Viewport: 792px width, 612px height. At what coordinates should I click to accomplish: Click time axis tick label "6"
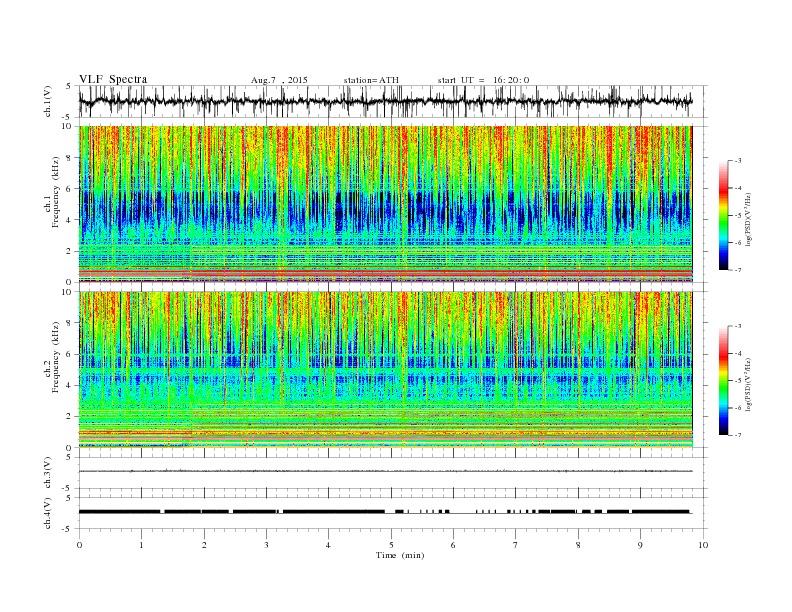tap(453, 545)
